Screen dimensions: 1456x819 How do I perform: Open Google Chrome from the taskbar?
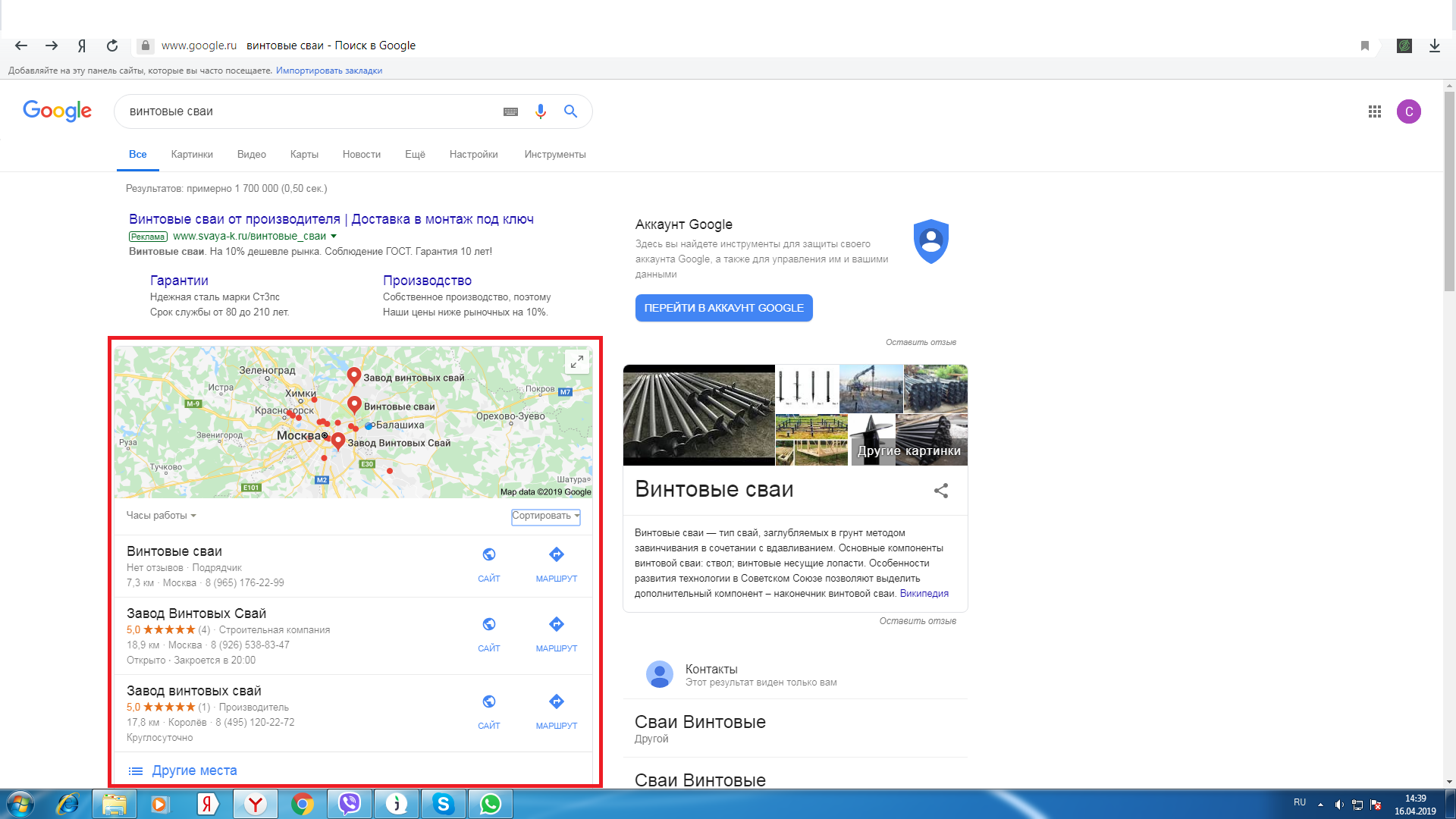pos(303,804)
